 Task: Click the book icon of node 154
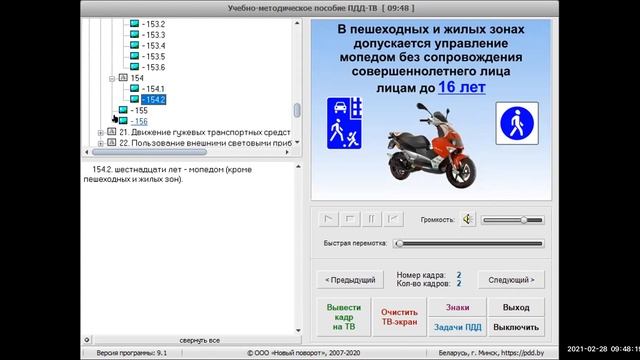click(x=123, y=77)
